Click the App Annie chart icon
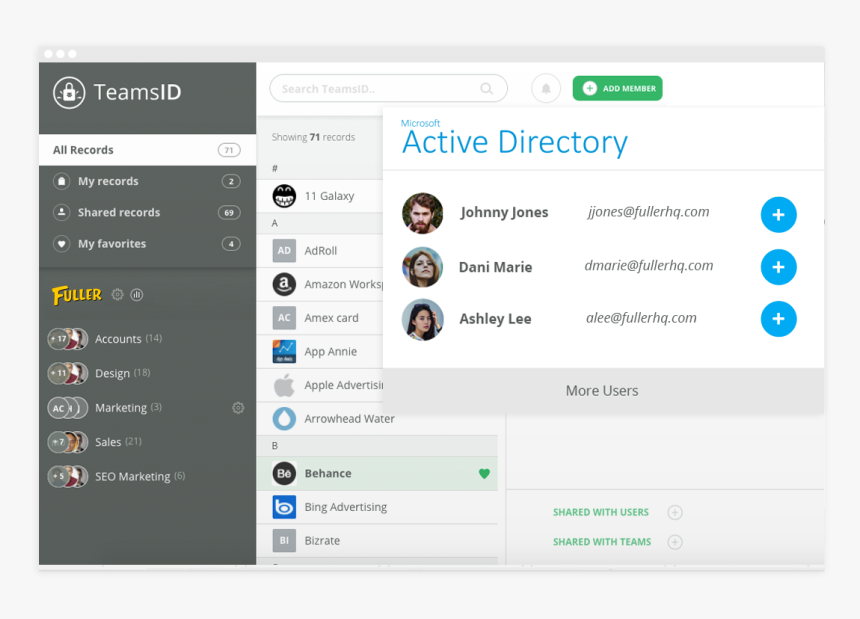Screen dimensions: 860x619 [x=284, y=351]
